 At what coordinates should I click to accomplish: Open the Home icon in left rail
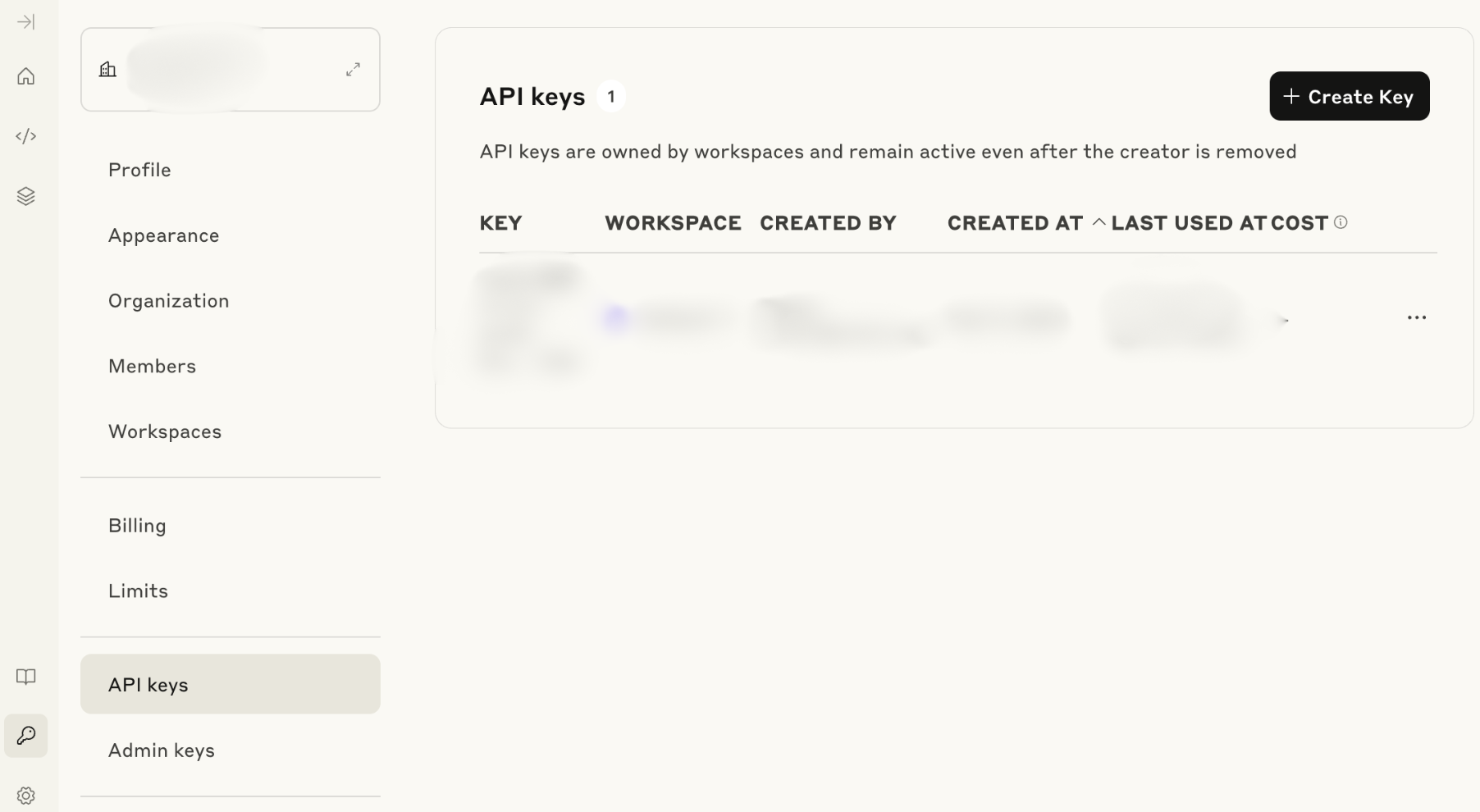coord(25,76)
